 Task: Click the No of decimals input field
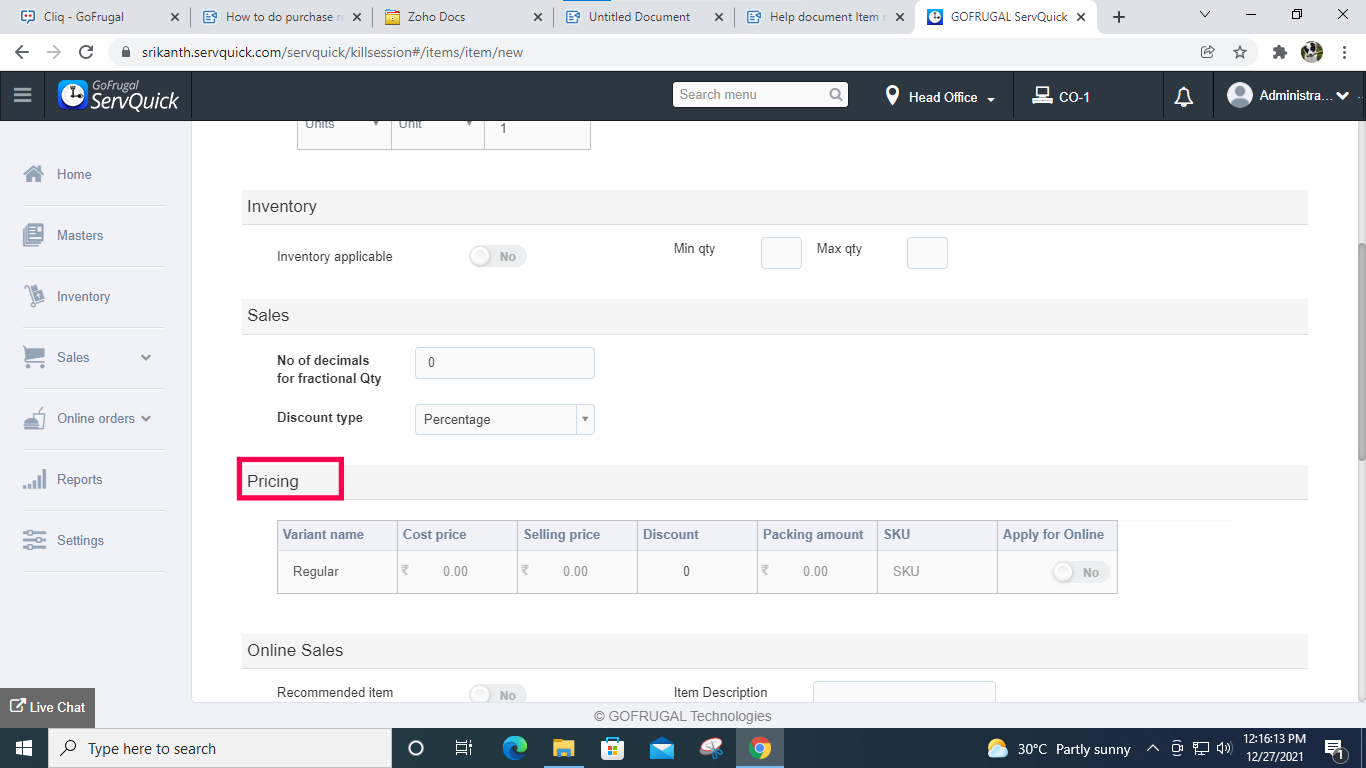click(x=505, y=363)
